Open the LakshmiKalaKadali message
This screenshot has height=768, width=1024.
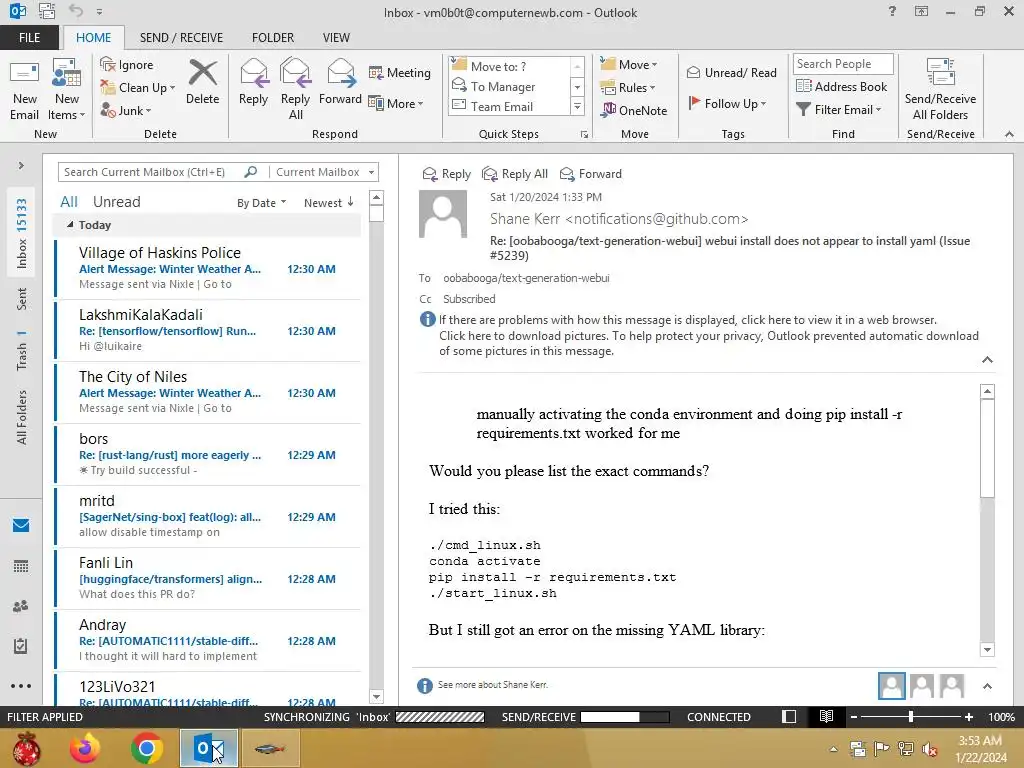pyautogui.click(x=208, y=329)
